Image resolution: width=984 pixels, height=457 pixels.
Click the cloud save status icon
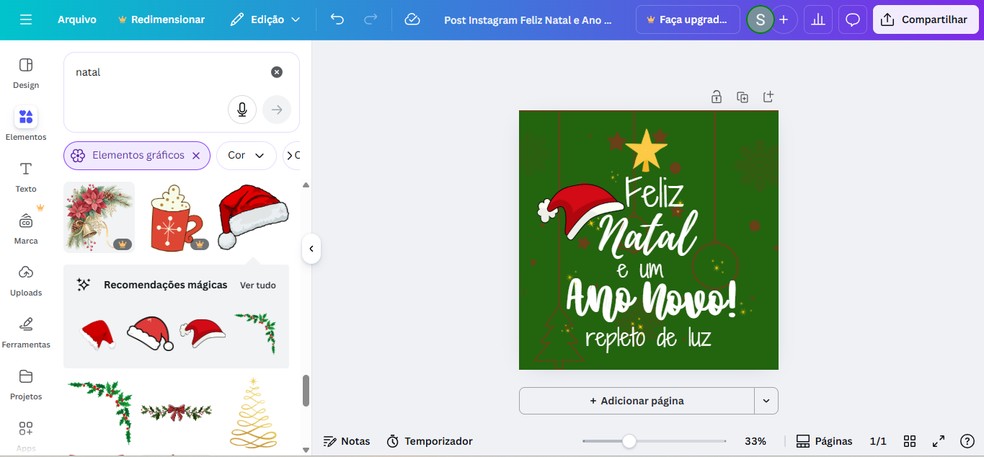point(412,19)
